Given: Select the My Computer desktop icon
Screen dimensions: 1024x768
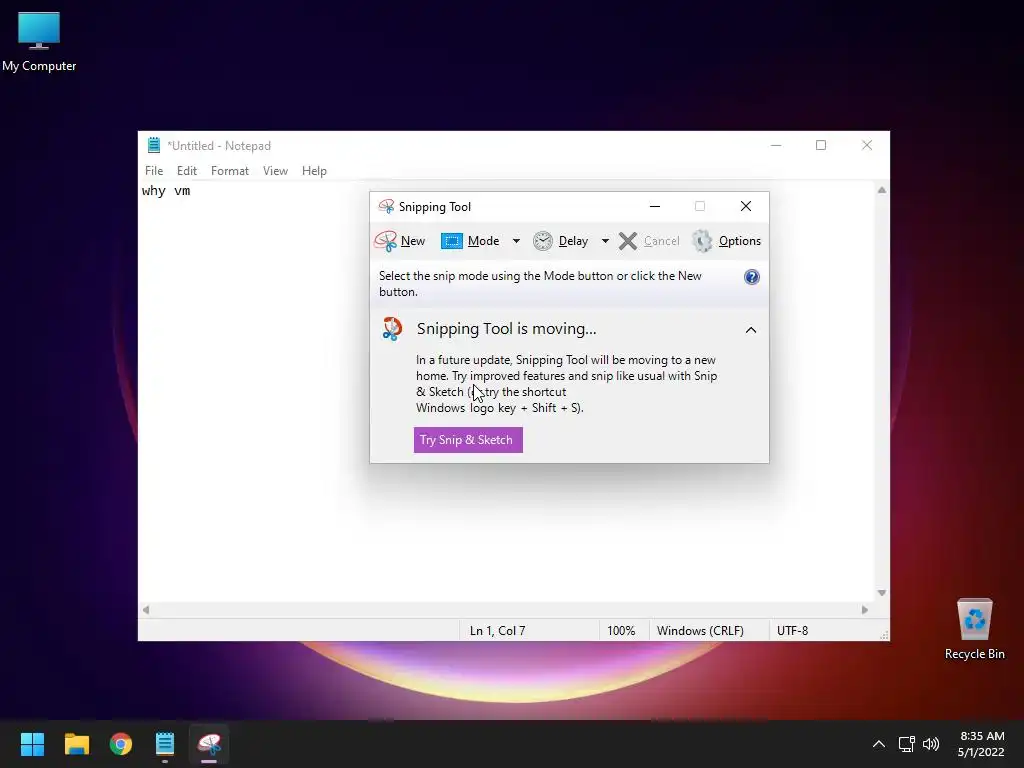Looking at the screenshot, I should pyautogui.click(x=39, y=42).
